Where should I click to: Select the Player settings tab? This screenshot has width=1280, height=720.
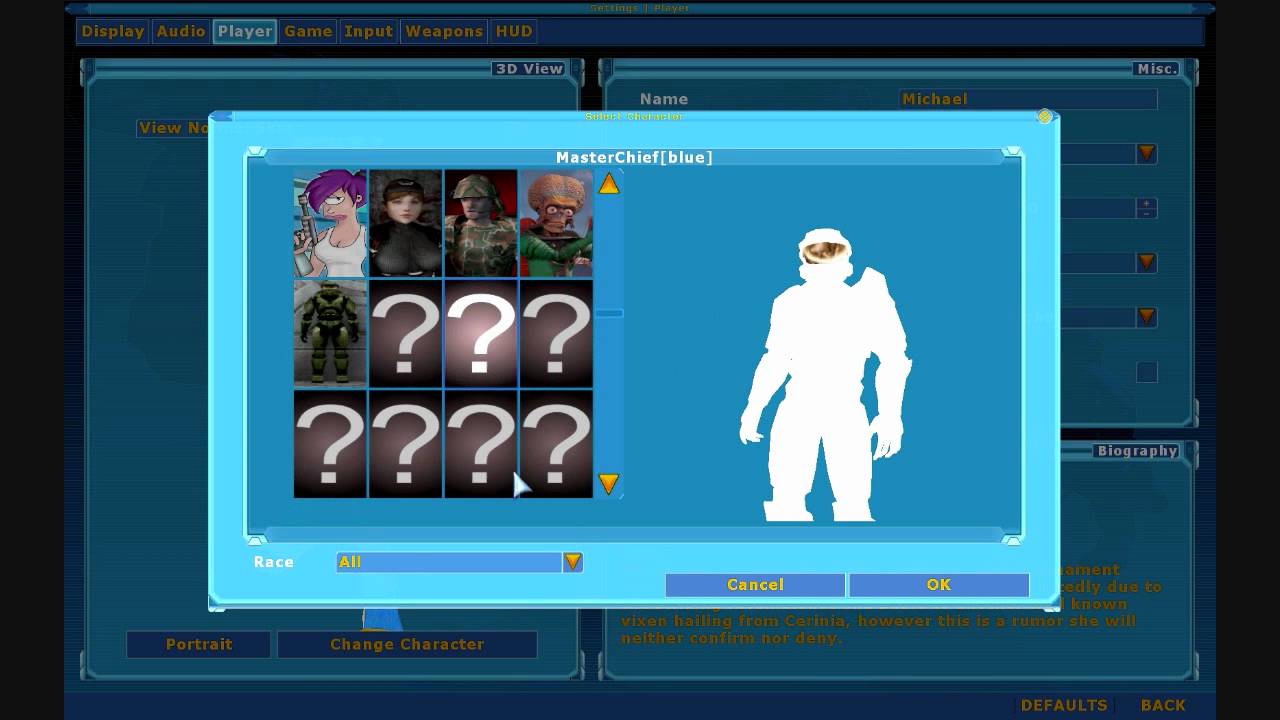[245, 31]
